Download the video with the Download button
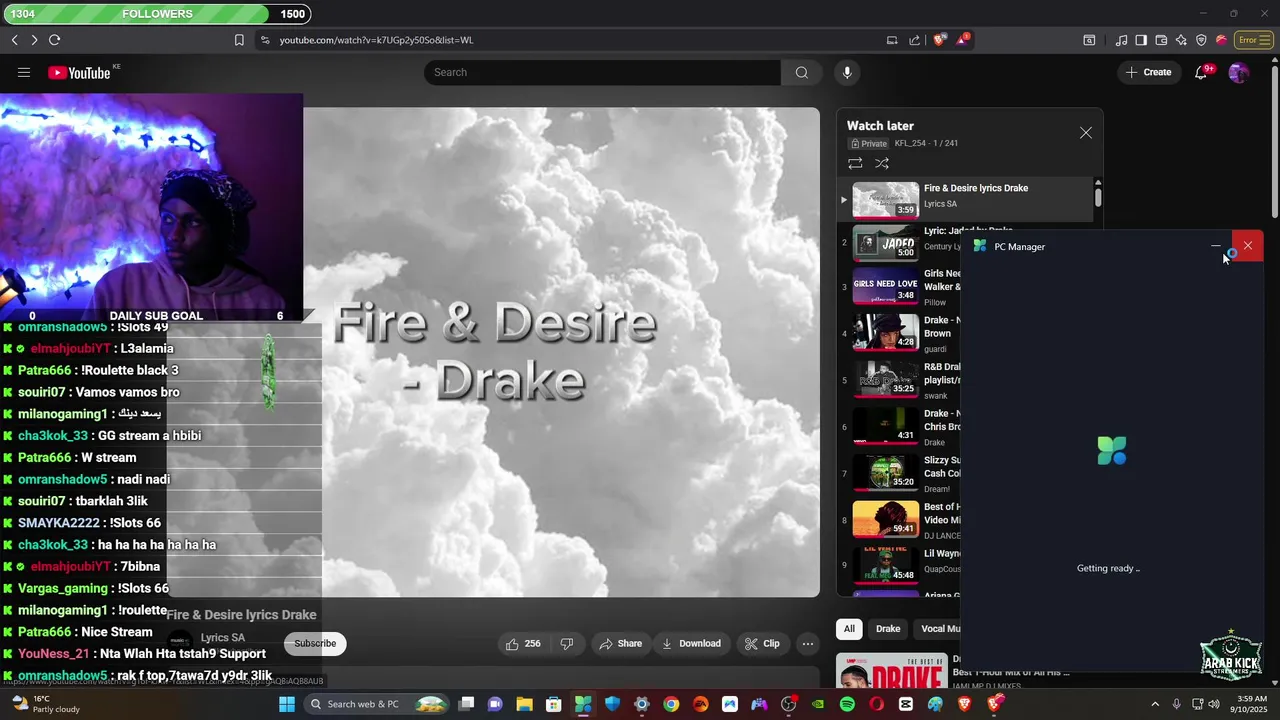 (690, 644)
